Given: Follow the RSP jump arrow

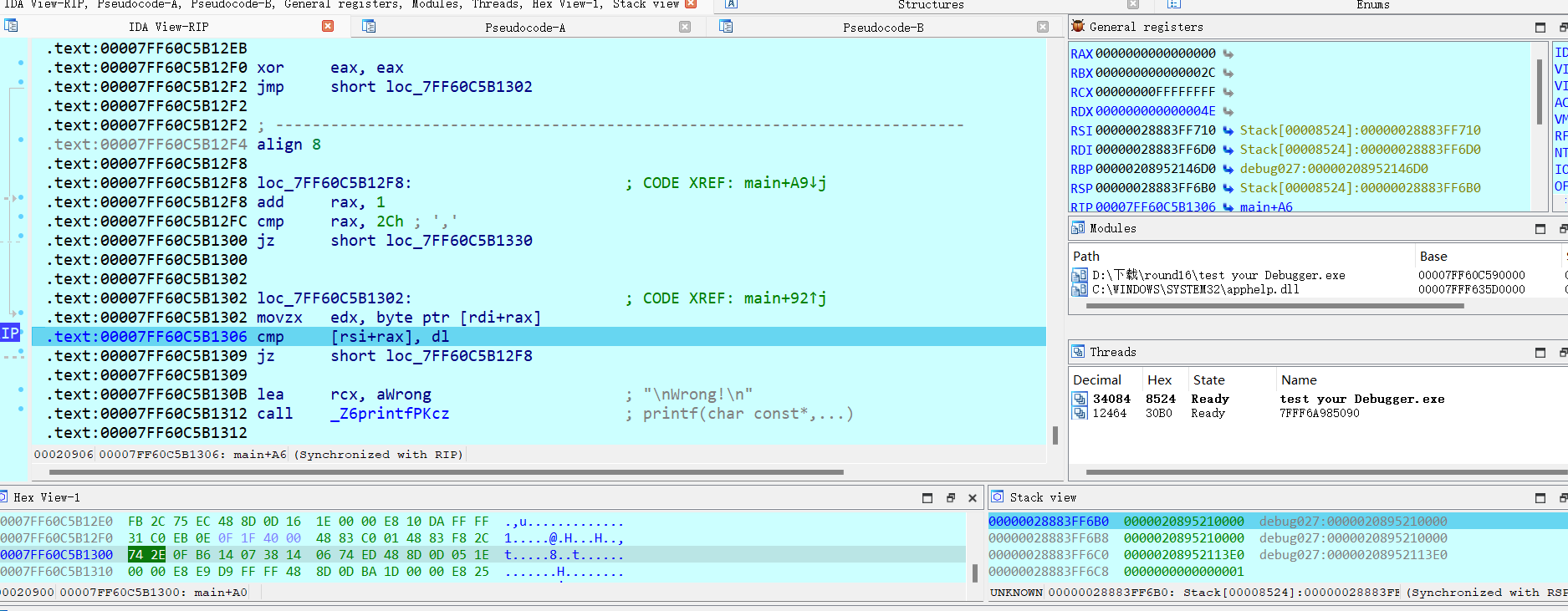Looking at the screenshot, I should (x=1228, y=188).
